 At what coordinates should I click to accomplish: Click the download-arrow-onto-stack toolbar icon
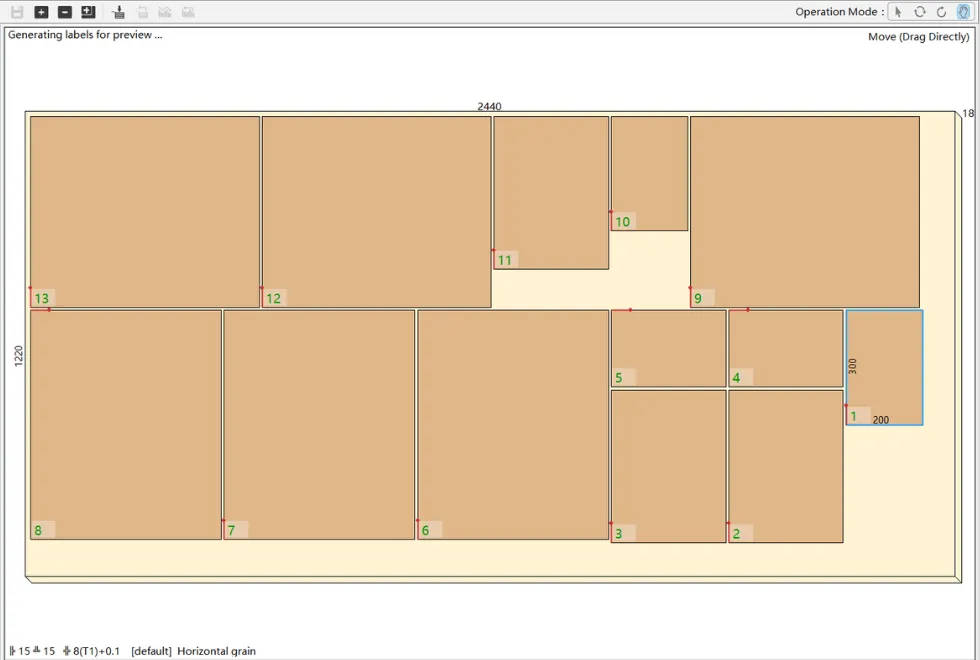(x=118, y=12)
